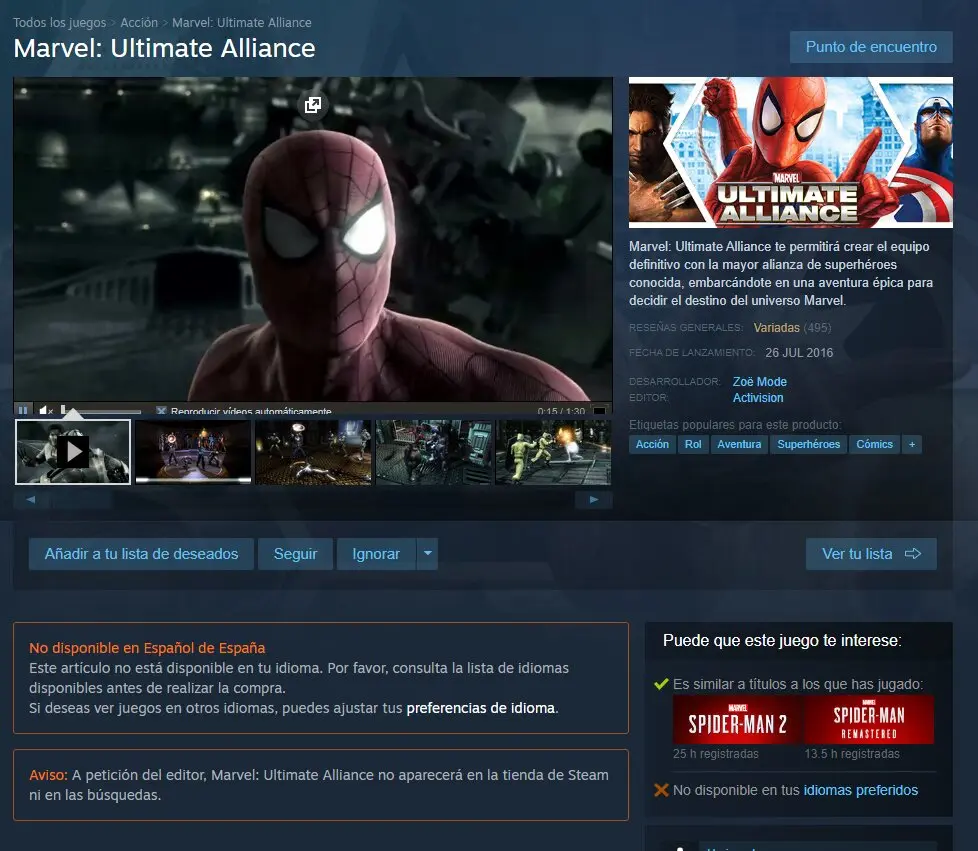Expand more tags with plus button
978x851 pixels.
click(912, 444)
